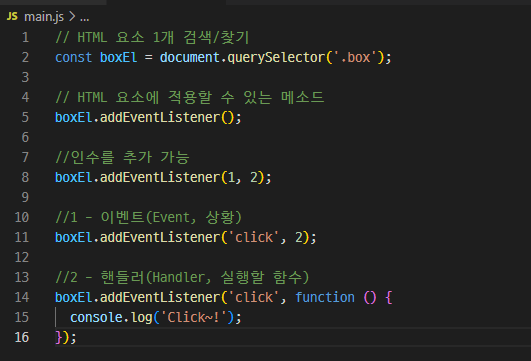The height and width of the screenshot is (361, 531).
Task: Click comment '// HTML 요소에 적용할 수 있는 메소드'
Action: pyautogui.click(x=190, y=97)
